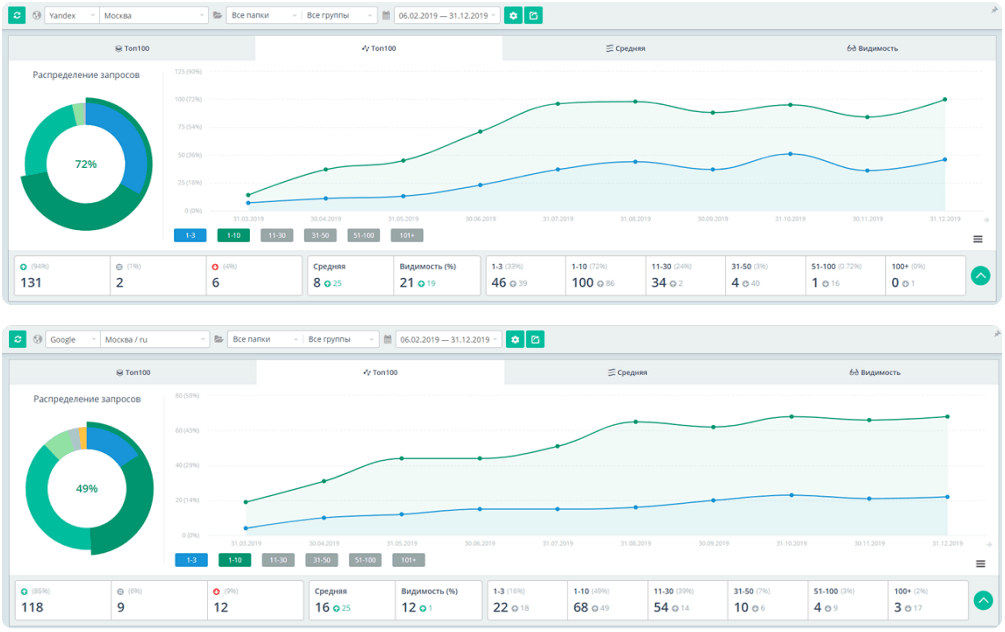The height and width of the screenshot is (632, 1005).
Task: Click folder icon in Yandex panel
Action: click(217, 15)
